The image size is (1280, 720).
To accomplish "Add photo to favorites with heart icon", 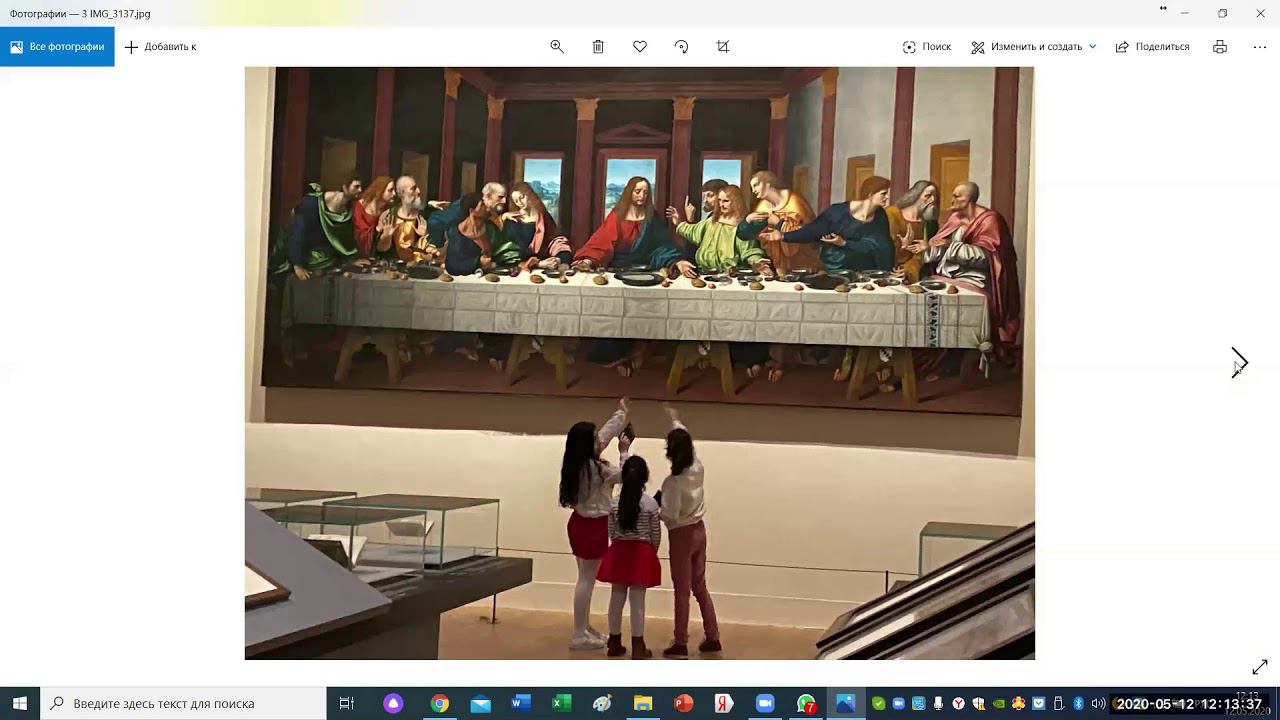I will [x=640, y=47].
